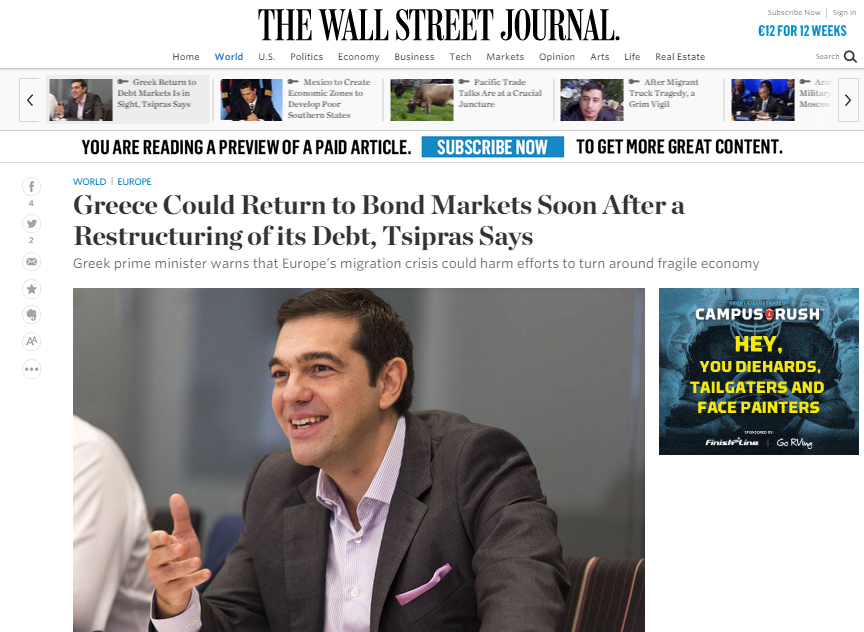The image size is (864, 632).
Task: Share article via Twitter icon
Action: tap(31, 224)
